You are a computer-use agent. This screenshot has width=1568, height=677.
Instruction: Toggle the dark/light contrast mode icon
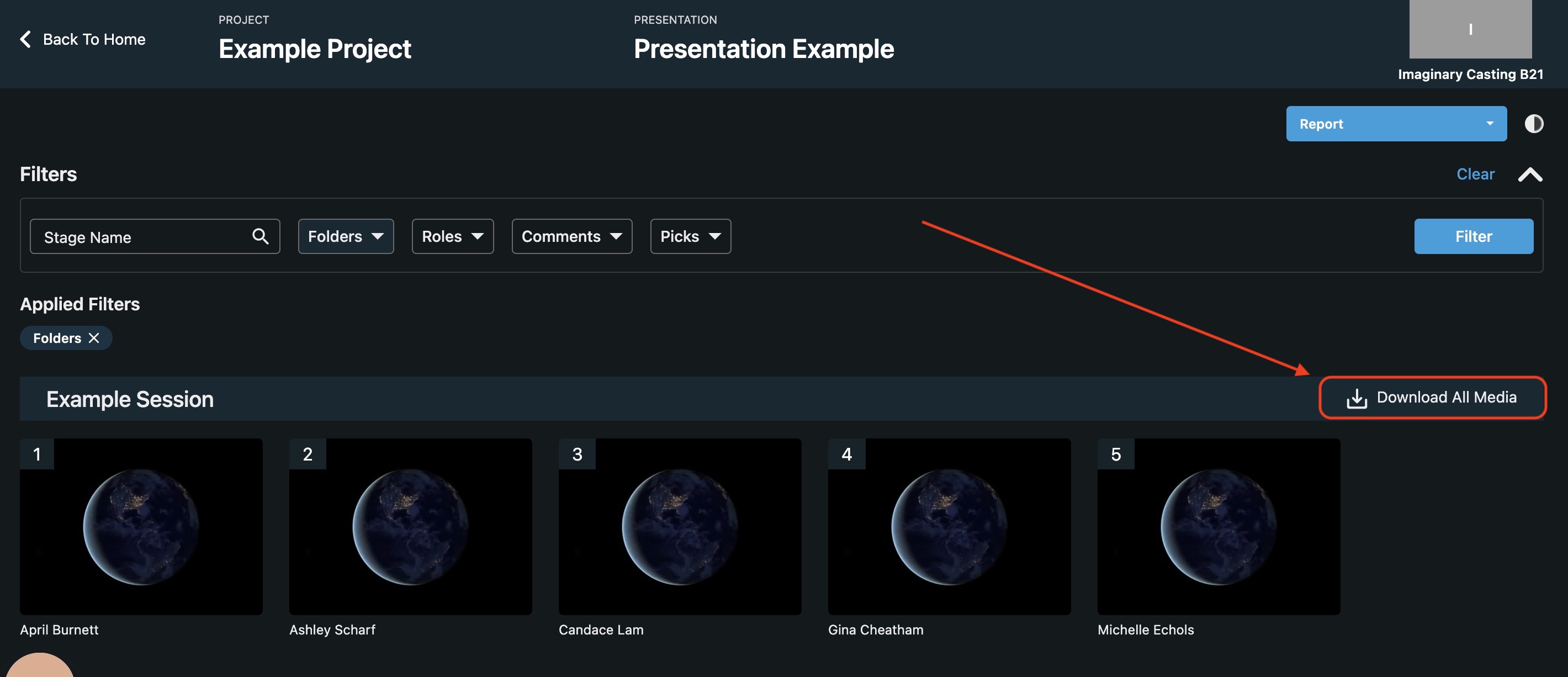1533,124
